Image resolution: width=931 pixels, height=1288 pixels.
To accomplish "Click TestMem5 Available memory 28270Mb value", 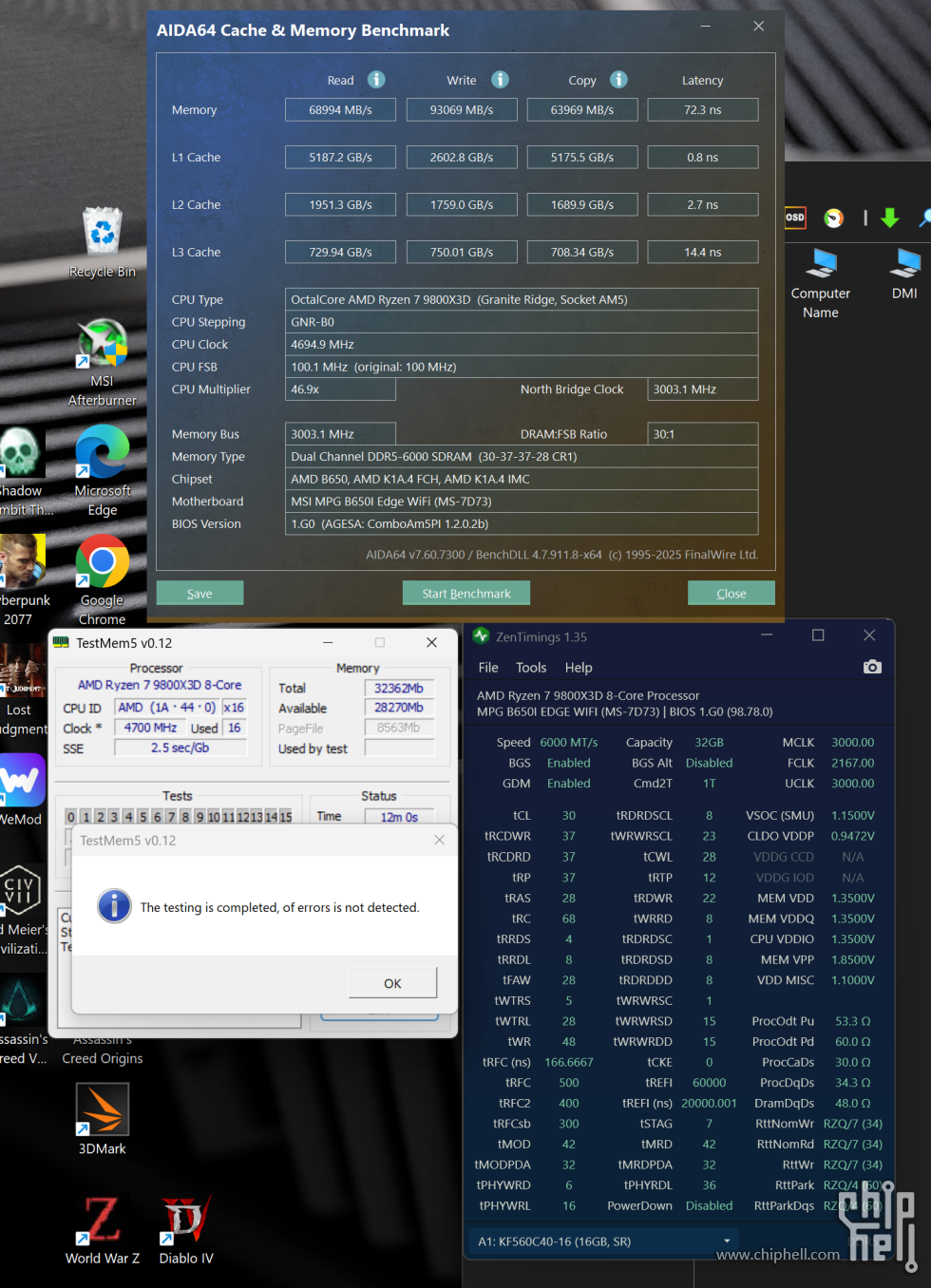I will click(x=399, y=708).
